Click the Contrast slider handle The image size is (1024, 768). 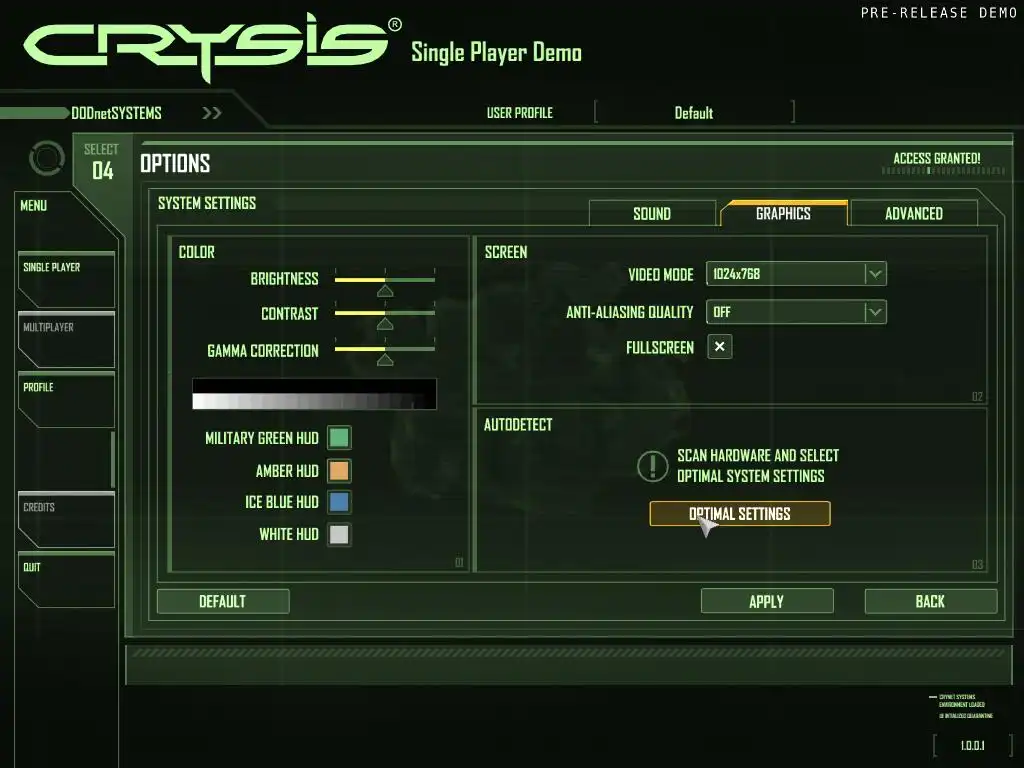(x=385, y=324)
